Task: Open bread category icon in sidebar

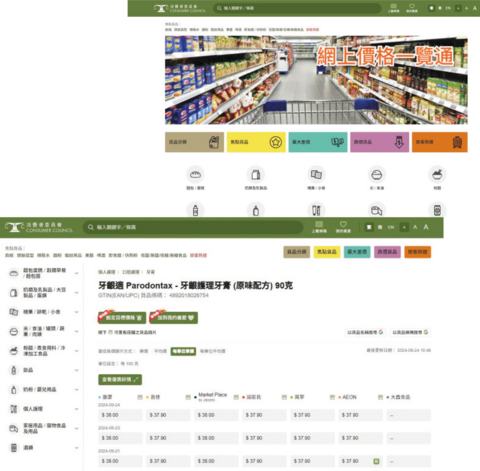Action: 14,273
